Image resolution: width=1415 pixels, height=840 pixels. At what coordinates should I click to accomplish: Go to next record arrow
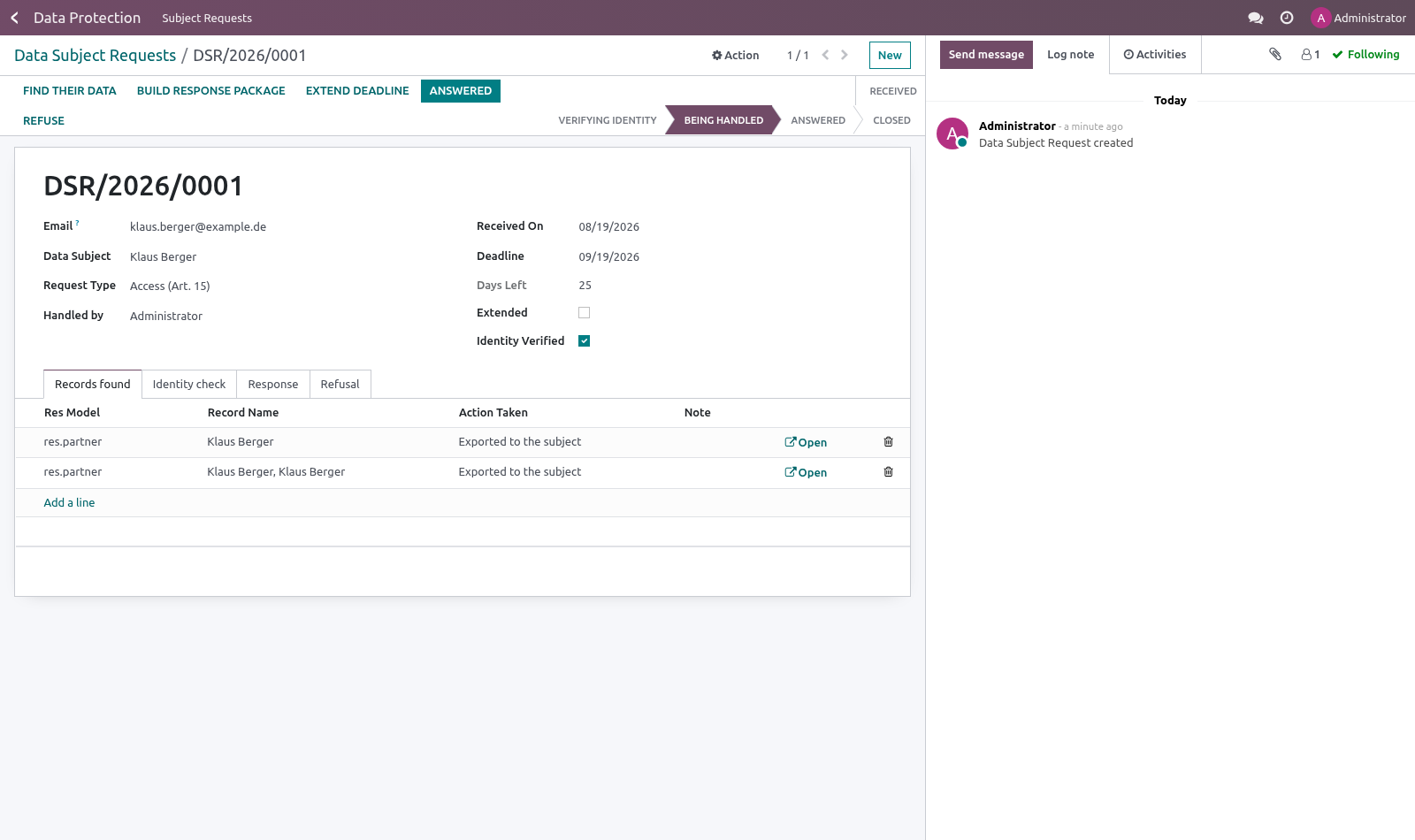tap(845, 55)
